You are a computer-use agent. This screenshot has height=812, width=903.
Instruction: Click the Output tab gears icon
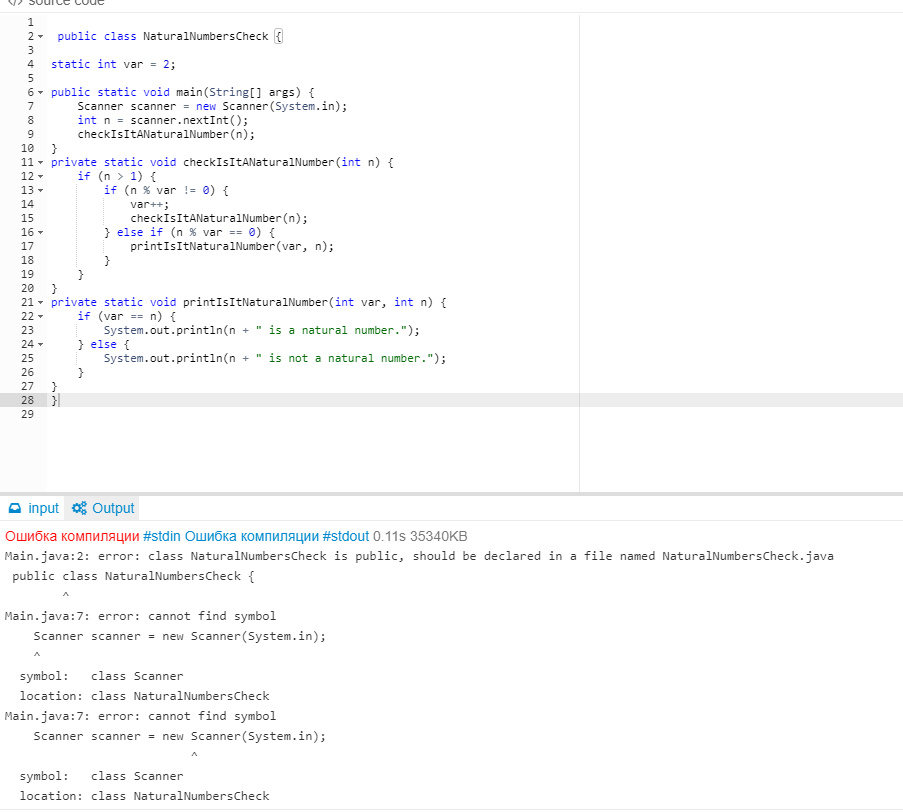pos(79,508)
